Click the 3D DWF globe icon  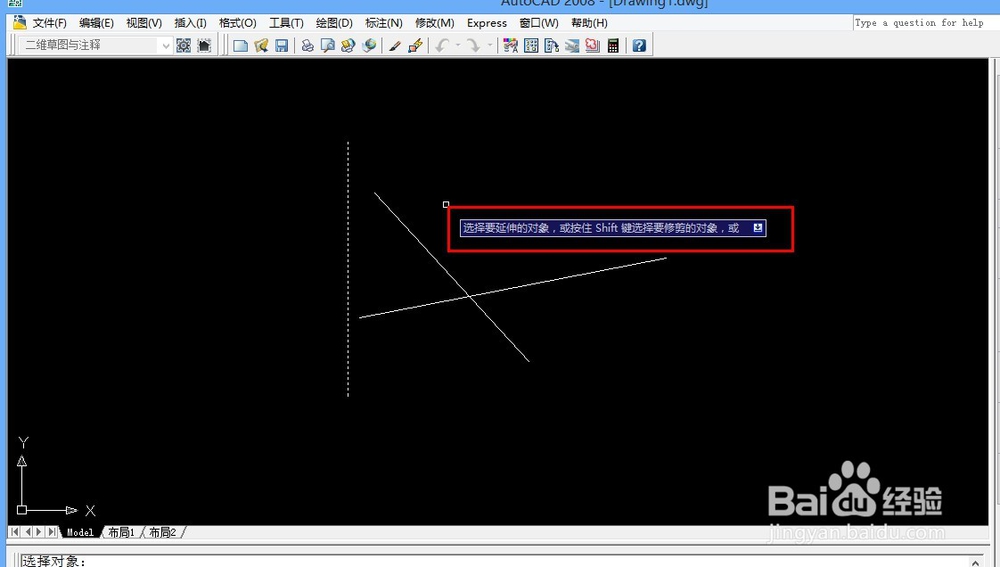pyautogui.click(x=369, y=45)
